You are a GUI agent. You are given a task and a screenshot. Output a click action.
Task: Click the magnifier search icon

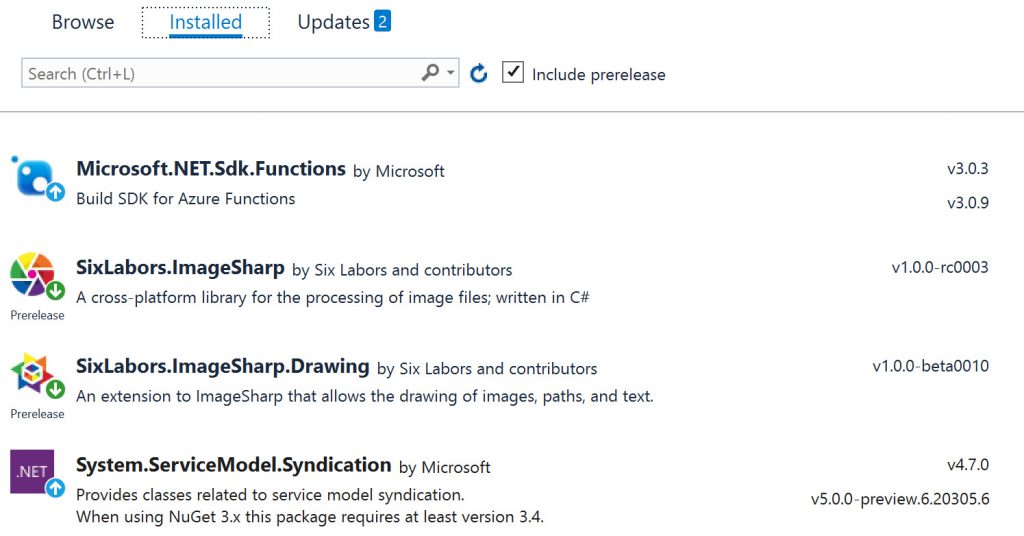[430, 72]
